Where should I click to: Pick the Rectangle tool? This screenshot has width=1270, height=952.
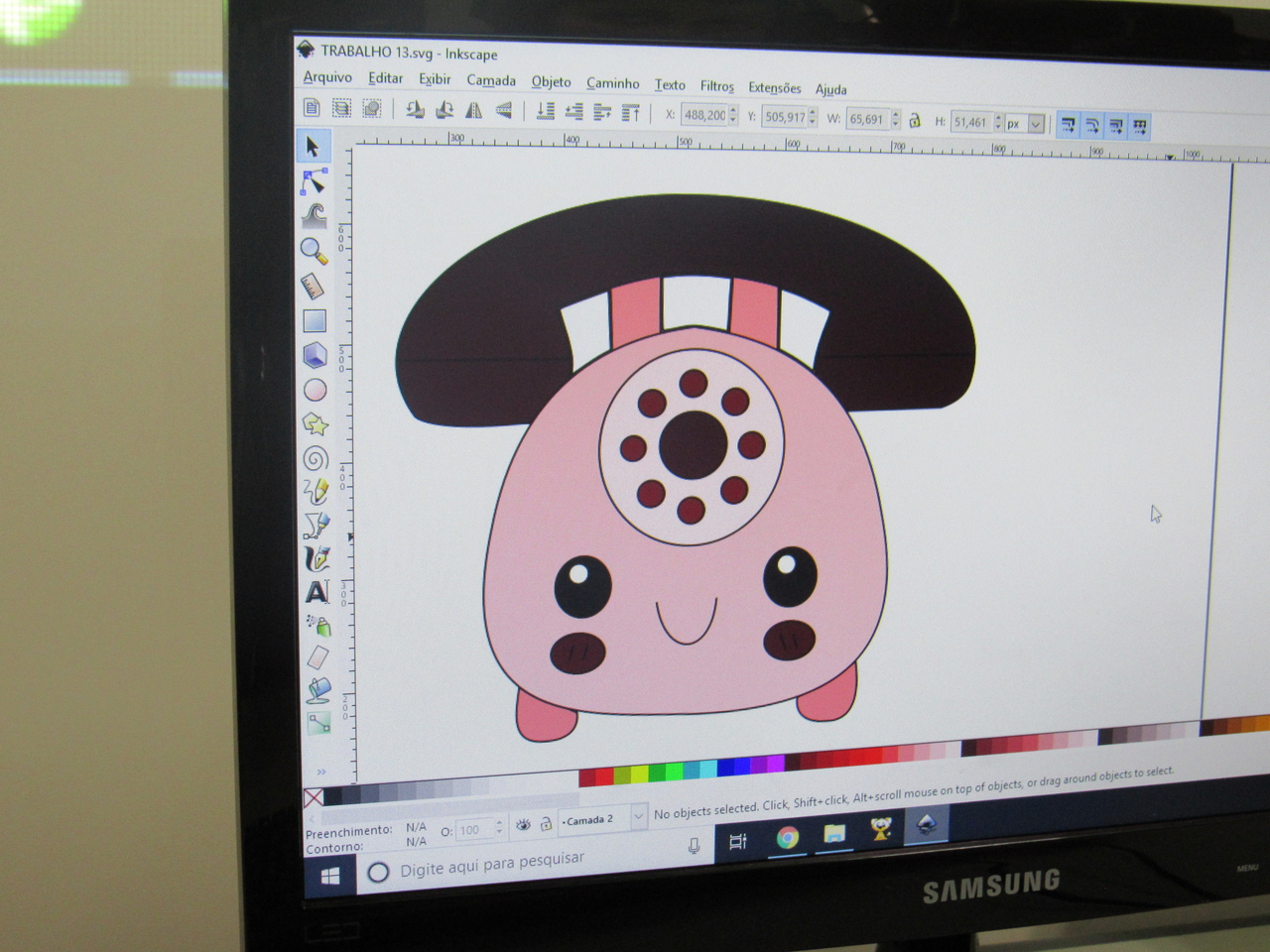coord(315,320)
